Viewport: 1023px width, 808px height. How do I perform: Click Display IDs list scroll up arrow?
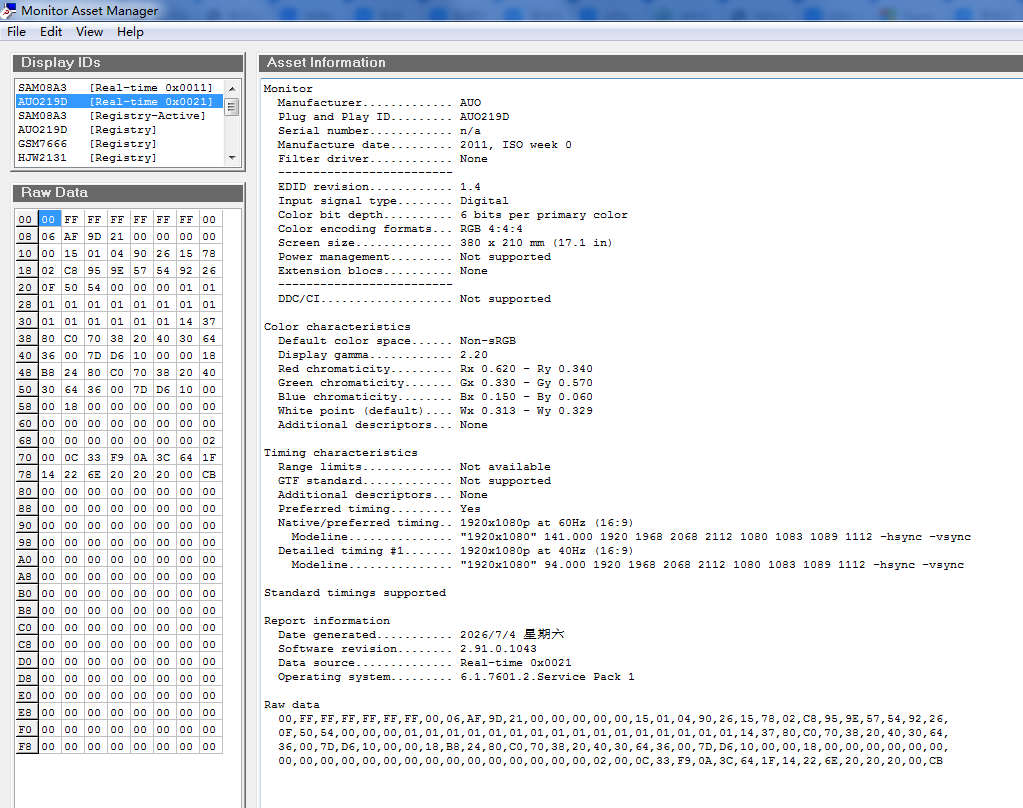click(232, 88)
